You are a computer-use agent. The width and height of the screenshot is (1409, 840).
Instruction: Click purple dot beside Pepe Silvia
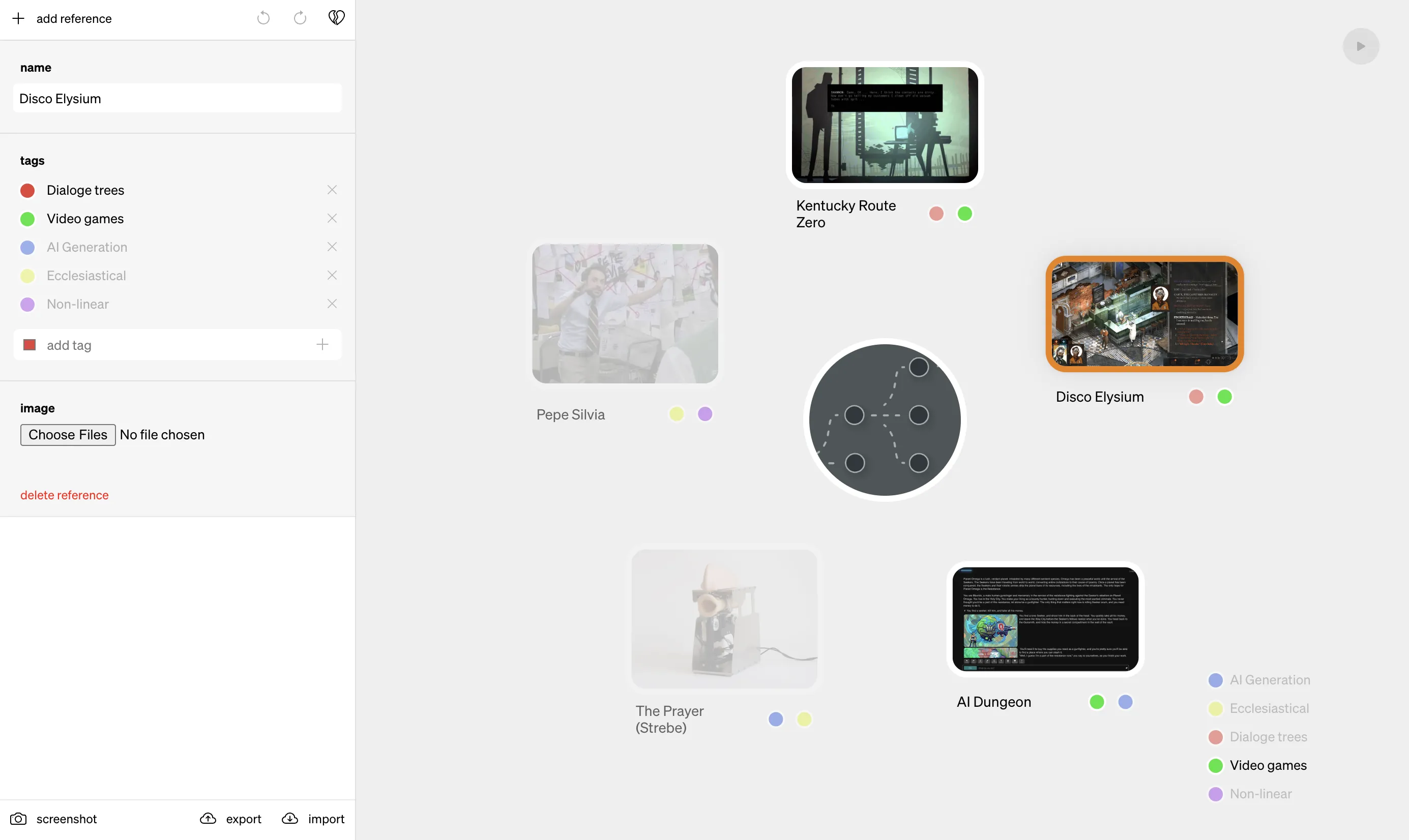pos(705,414)
